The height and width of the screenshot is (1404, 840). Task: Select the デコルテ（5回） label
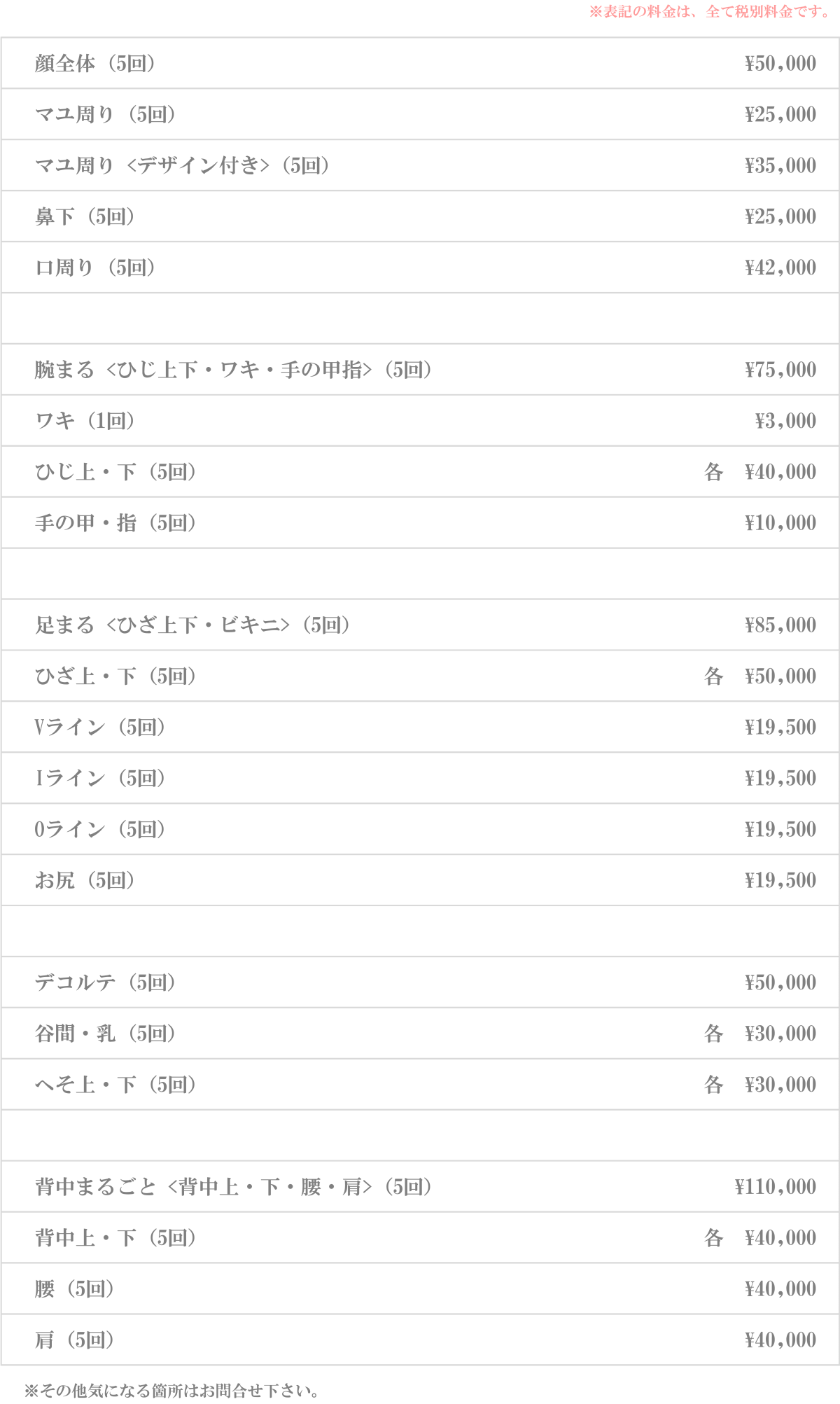coord(105,983)
